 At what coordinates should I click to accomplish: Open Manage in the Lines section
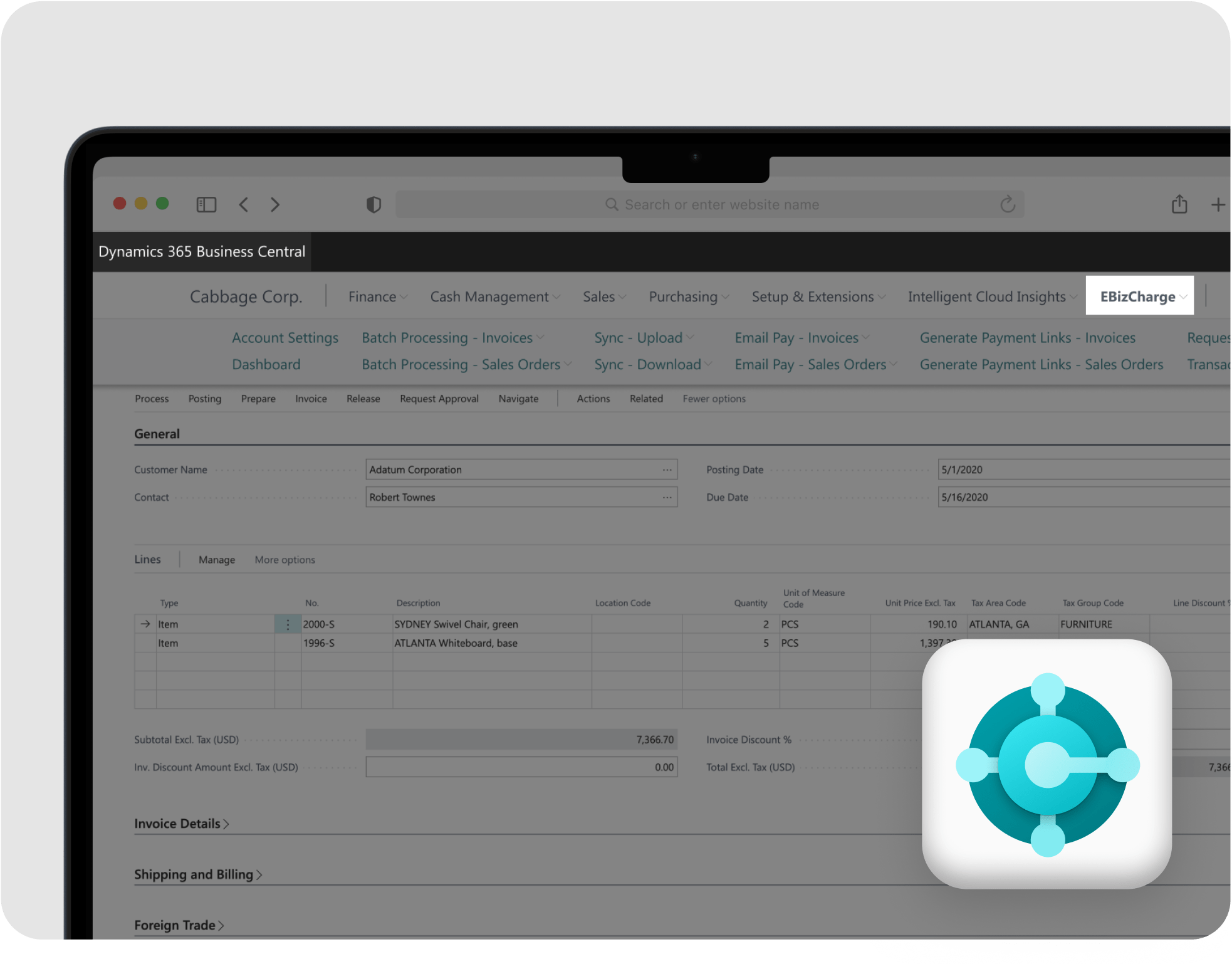coord(217,560)
